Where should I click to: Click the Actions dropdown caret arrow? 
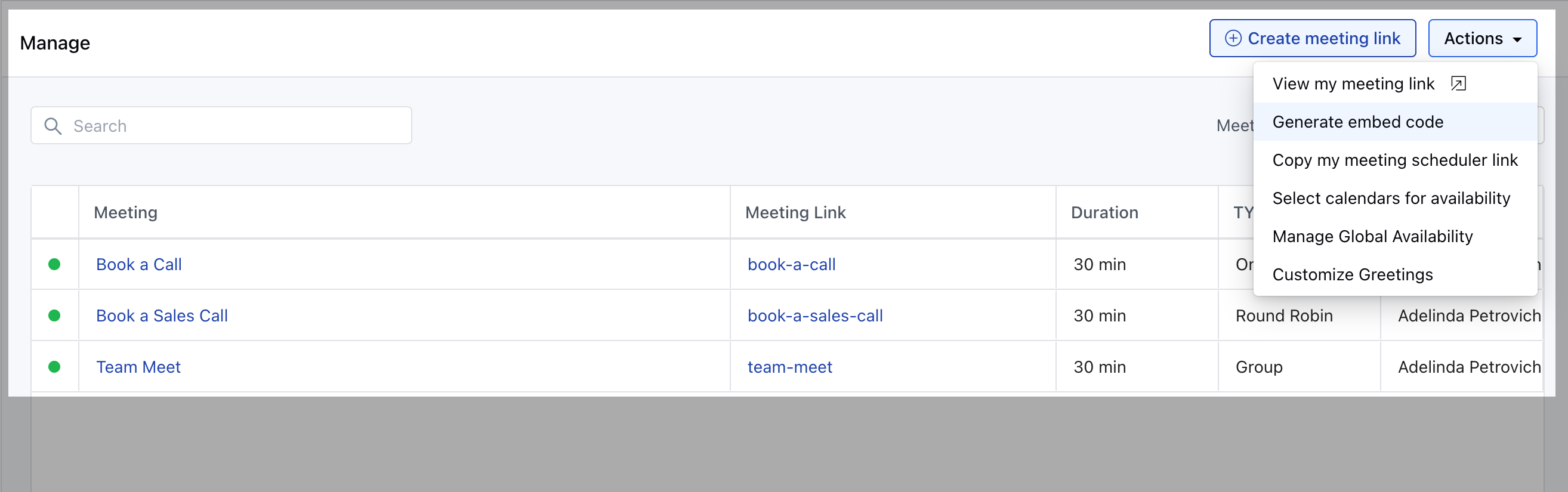tap(1517, 39)
